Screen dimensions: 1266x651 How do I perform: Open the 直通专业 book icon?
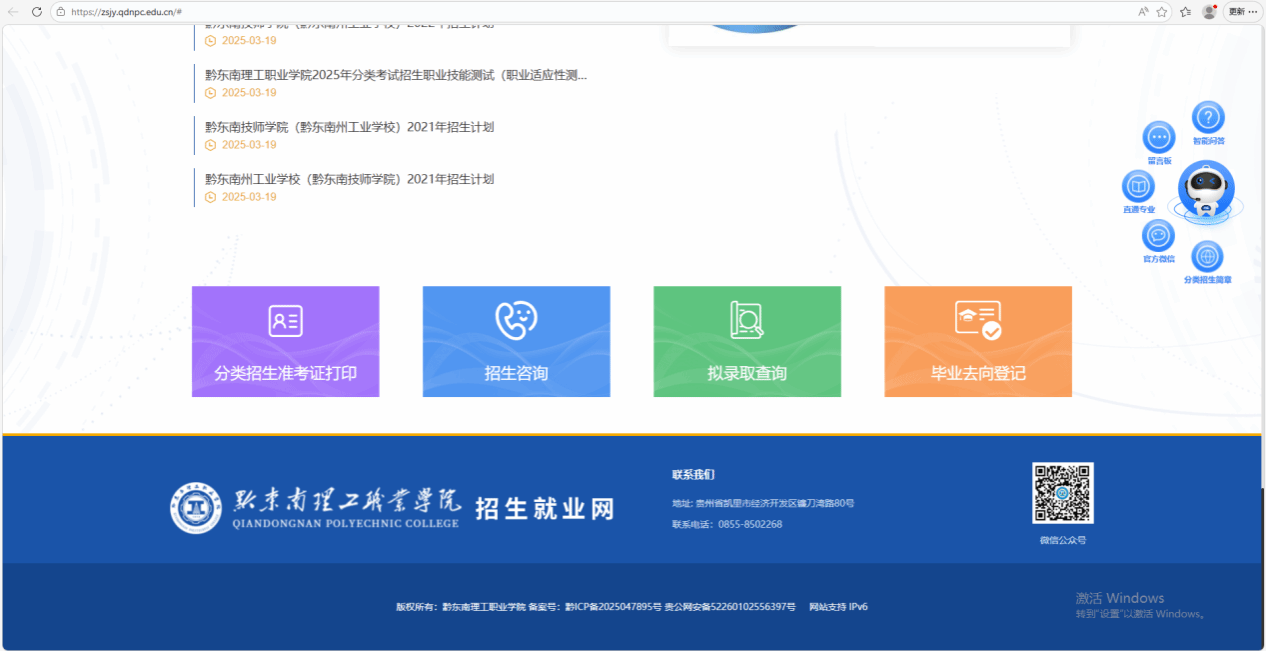coord(1138,186)
